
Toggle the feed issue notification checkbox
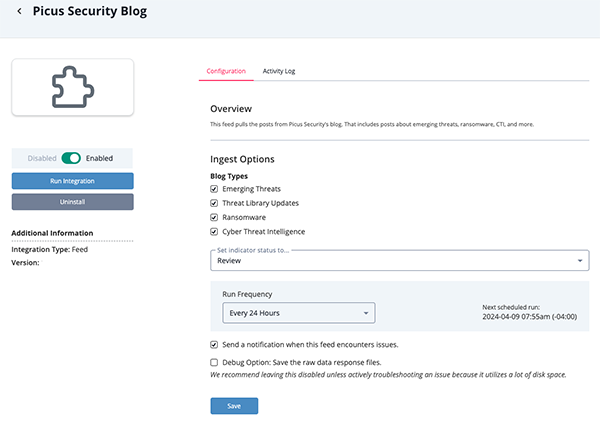coord(214,345)
